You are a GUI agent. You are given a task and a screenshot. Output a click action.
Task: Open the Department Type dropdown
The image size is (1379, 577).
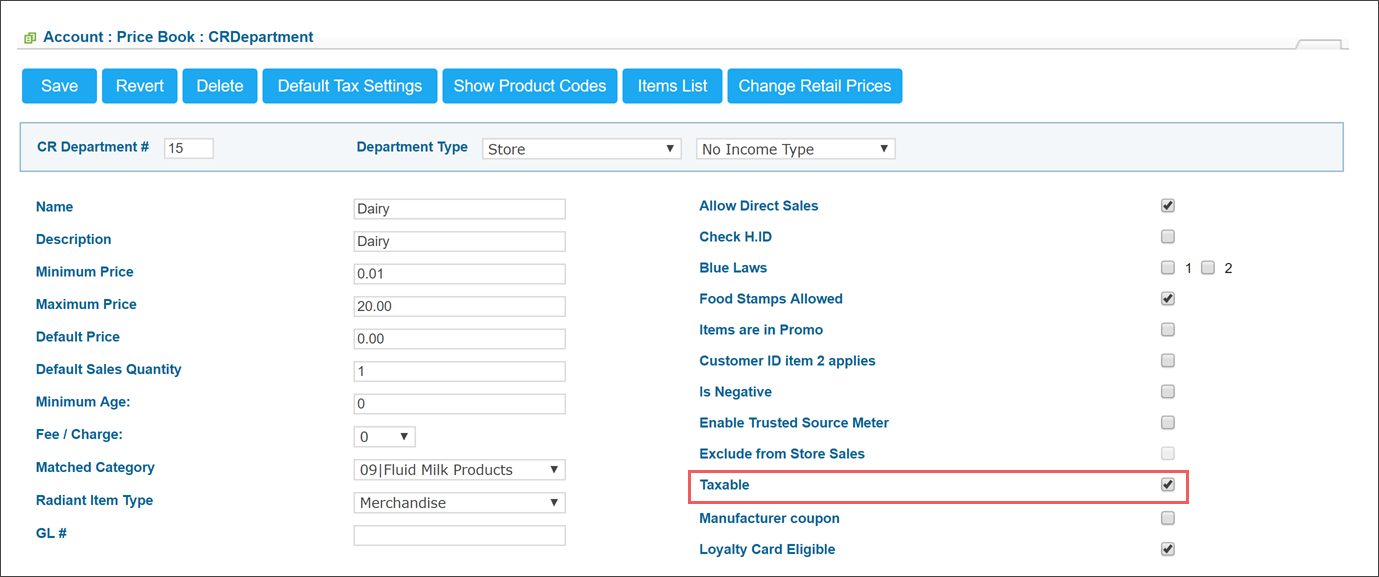click(582, 149)
